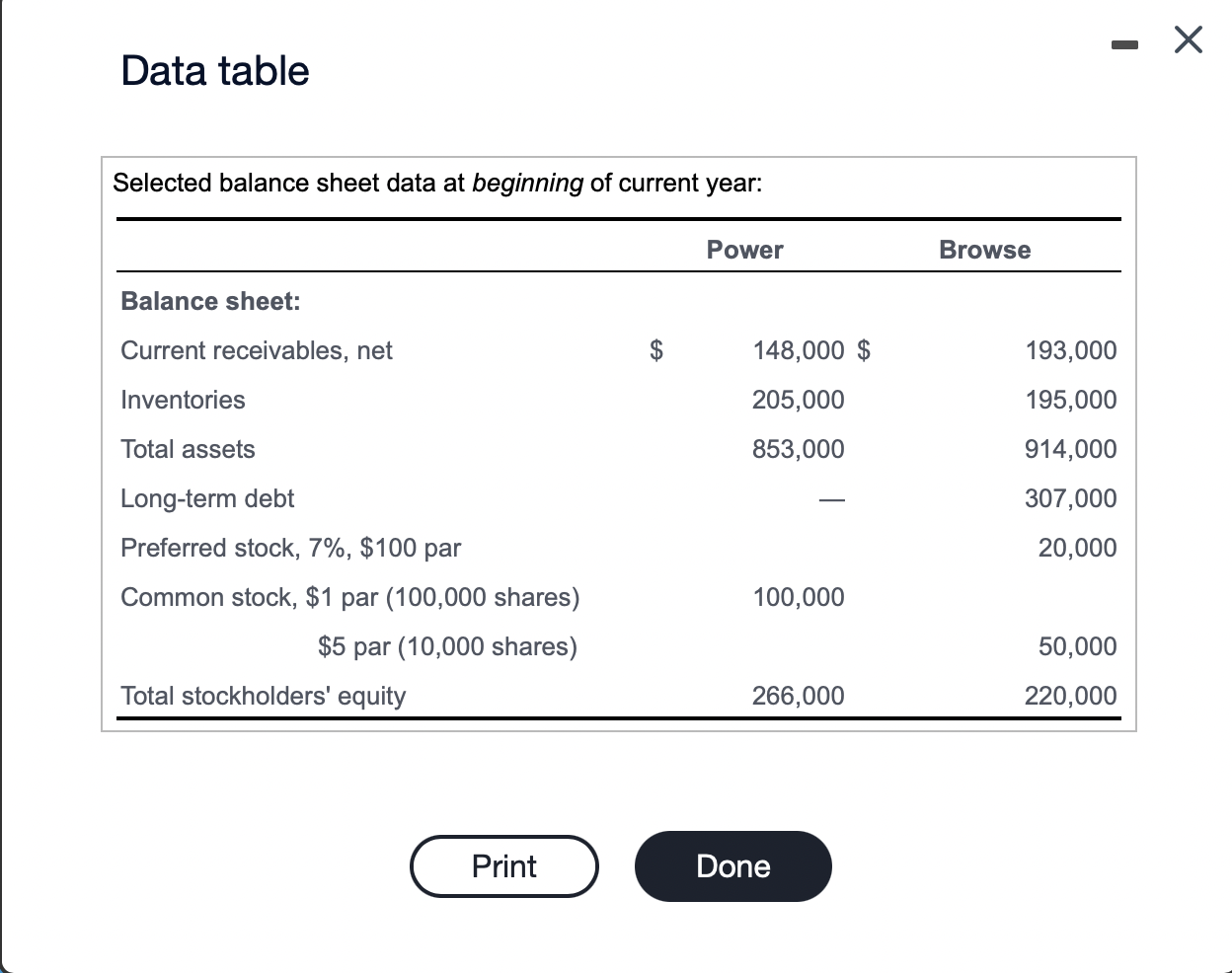Click the Inventories row label
The image size is (1232, 973).
(x=183, y=400)
